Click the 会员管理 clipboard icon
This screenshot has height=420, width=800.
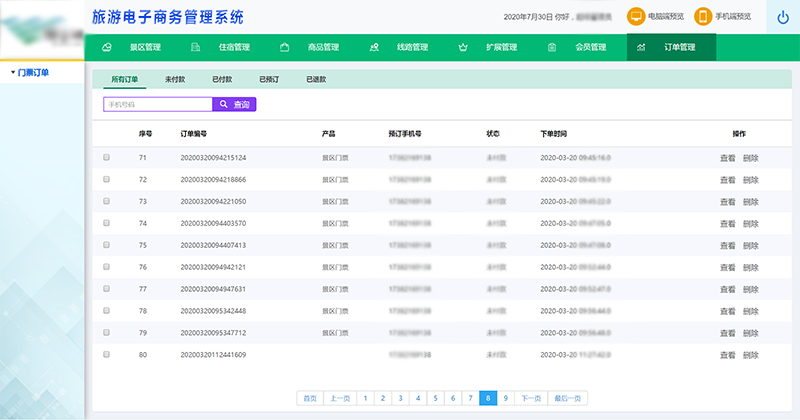click(552, 47)
